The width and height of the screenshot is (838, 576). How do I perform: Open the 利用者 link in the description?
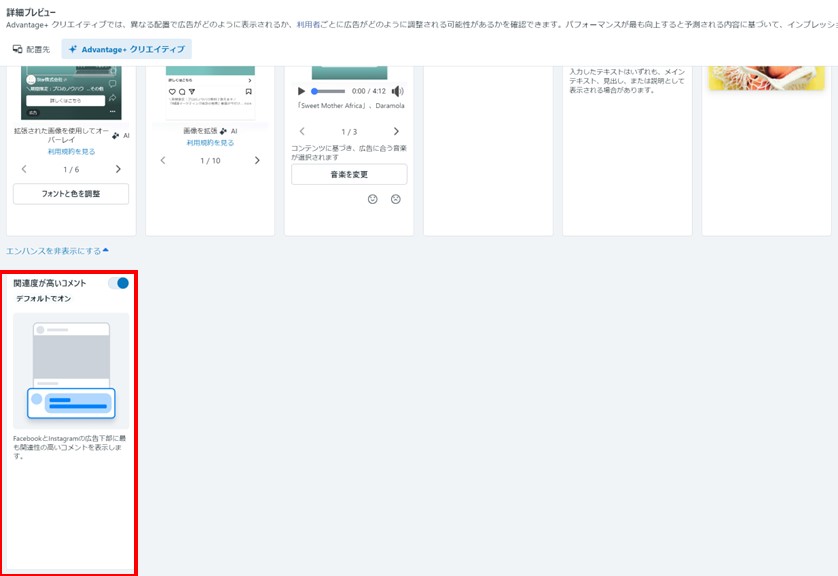pos(308,25)
